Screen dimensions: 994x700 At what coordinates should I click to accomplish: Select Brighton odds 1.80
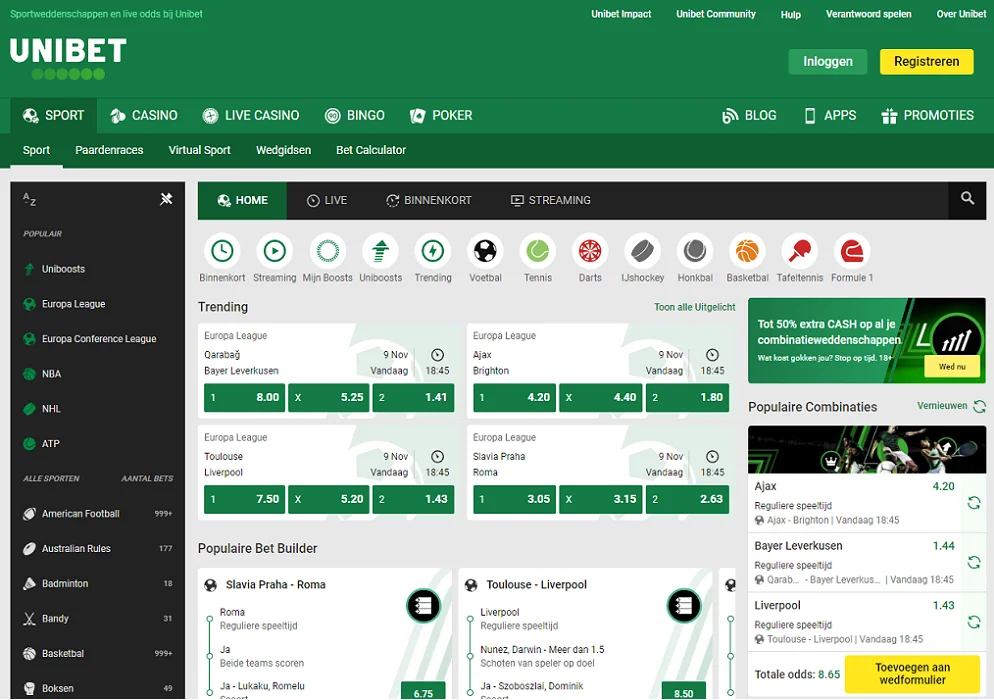point(687,398)
